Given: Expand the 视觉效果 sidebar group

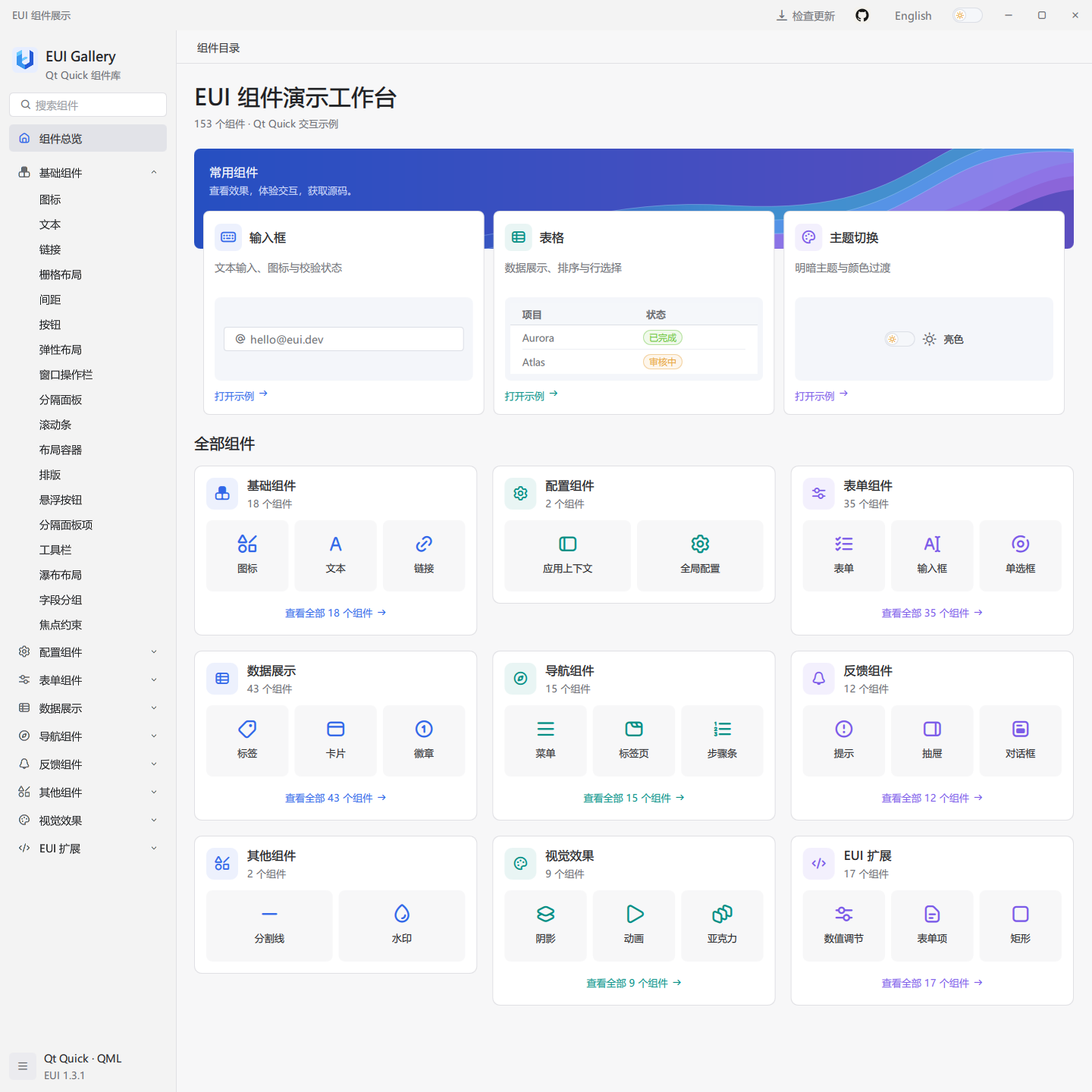Looking at the screenshot, I should pyautogui.click(x=88, y=821).
